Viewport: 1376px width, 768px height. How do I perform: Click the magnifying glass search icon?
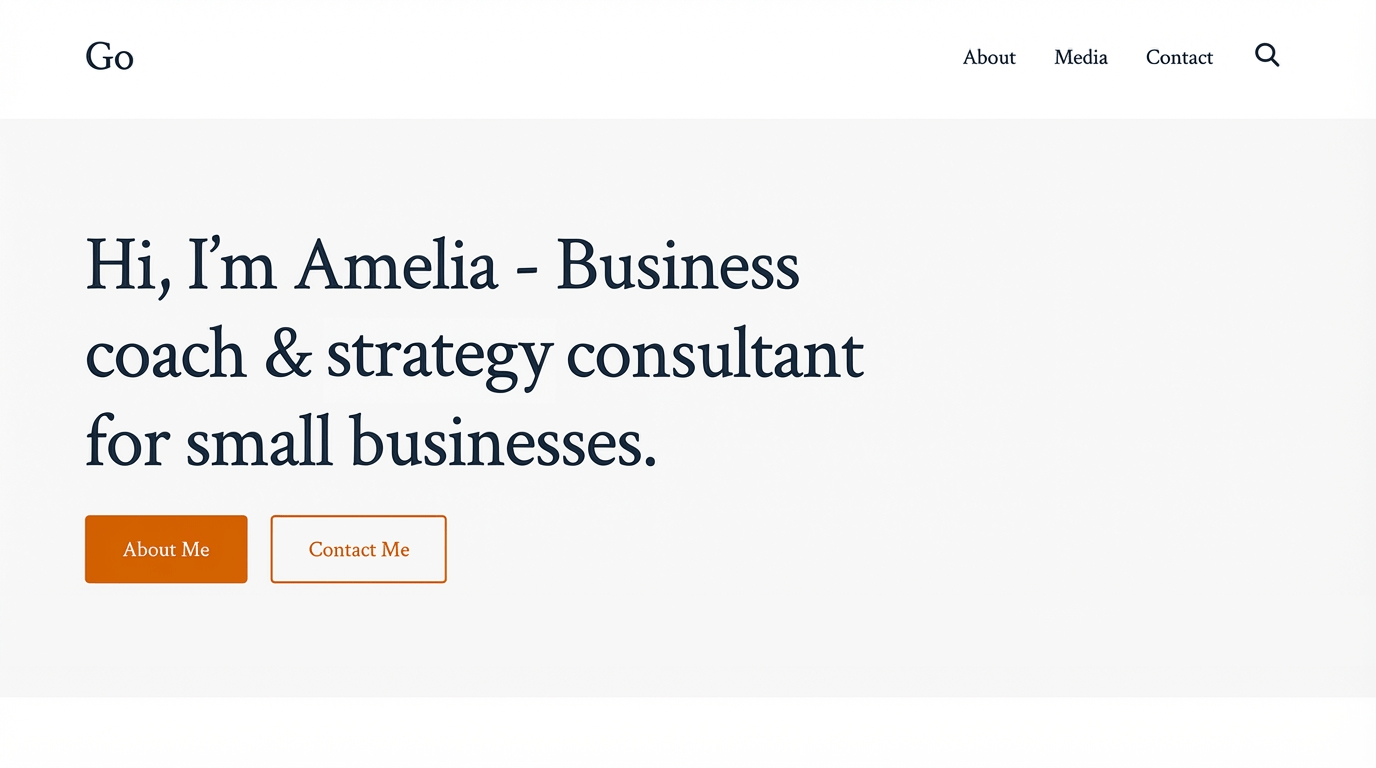tap(1267, 56)
